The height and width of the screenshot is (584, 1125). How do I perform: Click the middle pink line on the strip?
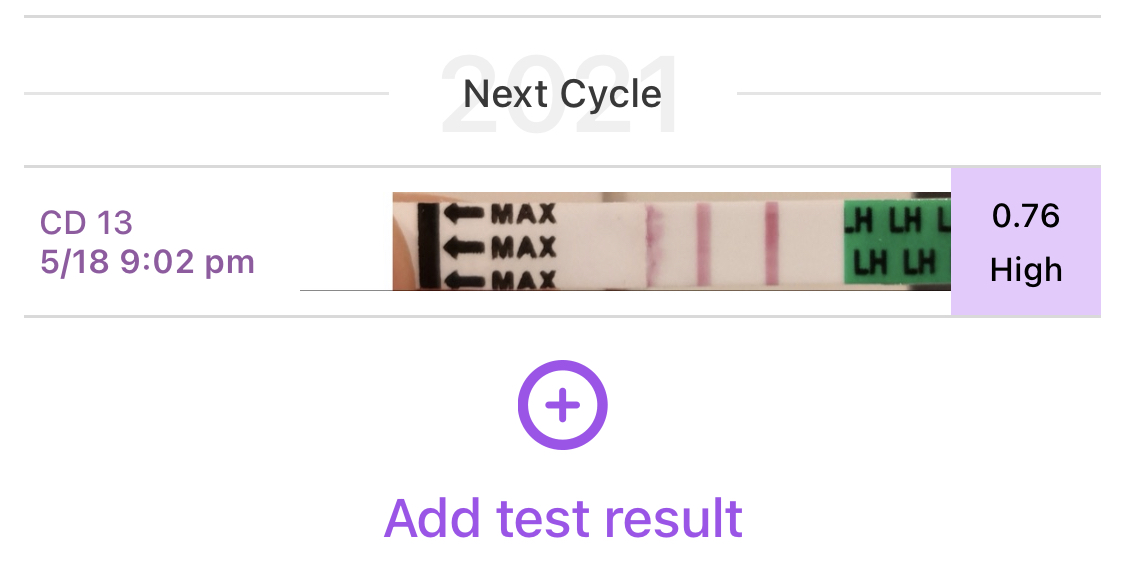[702, 242]
